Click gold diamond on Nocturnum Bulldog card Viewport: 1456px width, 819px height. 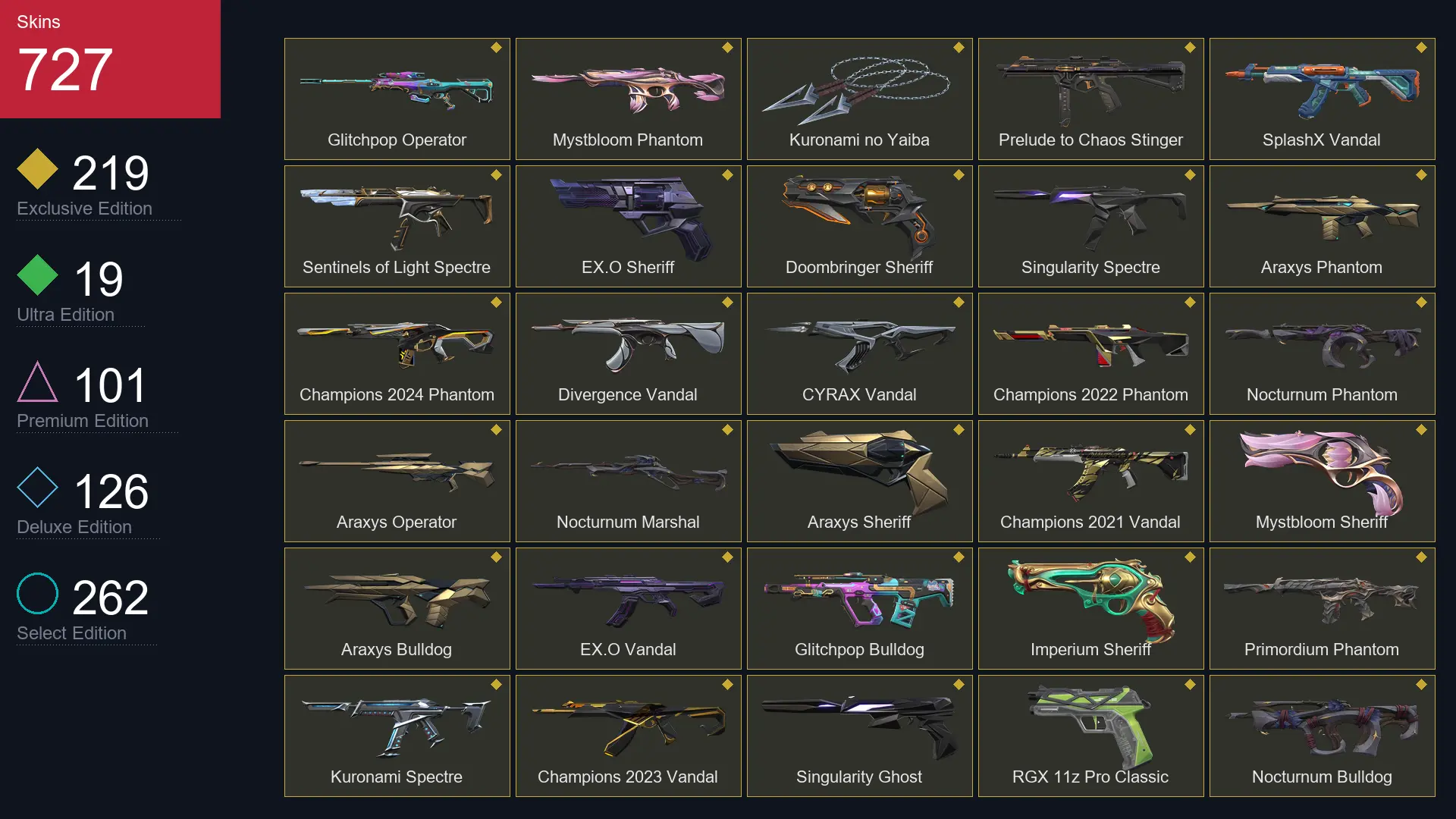[1421, 685]
